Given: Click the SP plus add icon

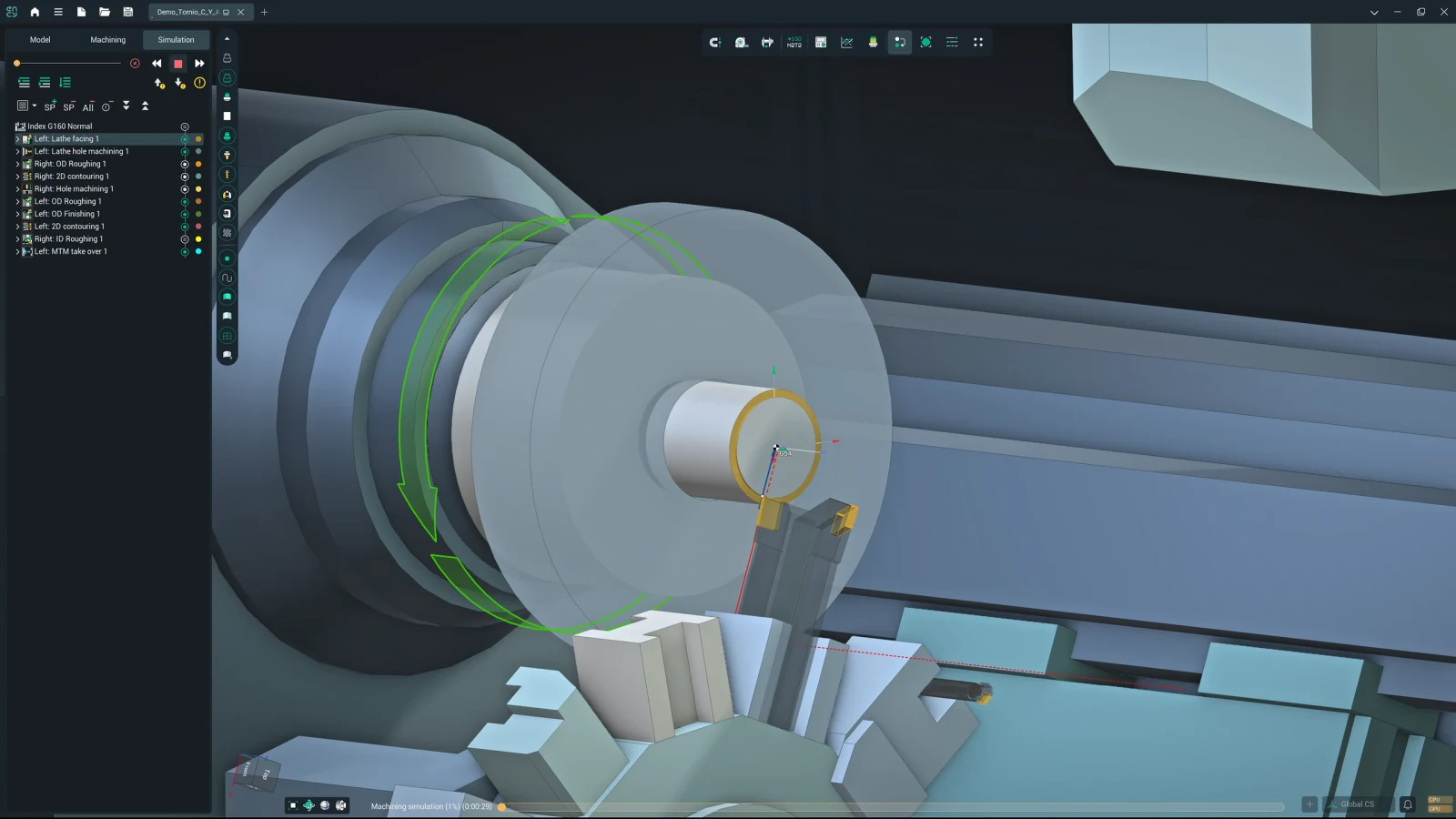Looking at the screenshot, I should pos(50,106).
